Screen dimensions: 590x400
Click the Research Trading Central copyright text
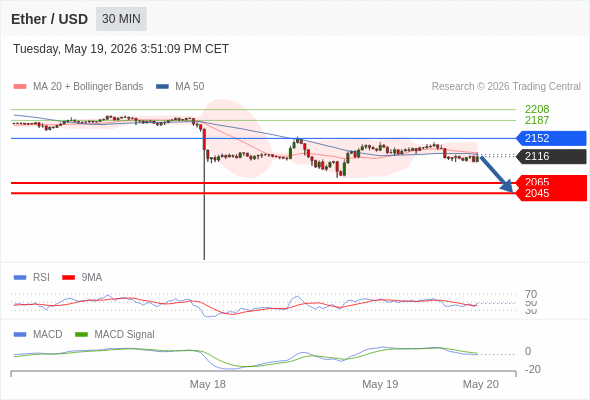click(x=506, y=87)
